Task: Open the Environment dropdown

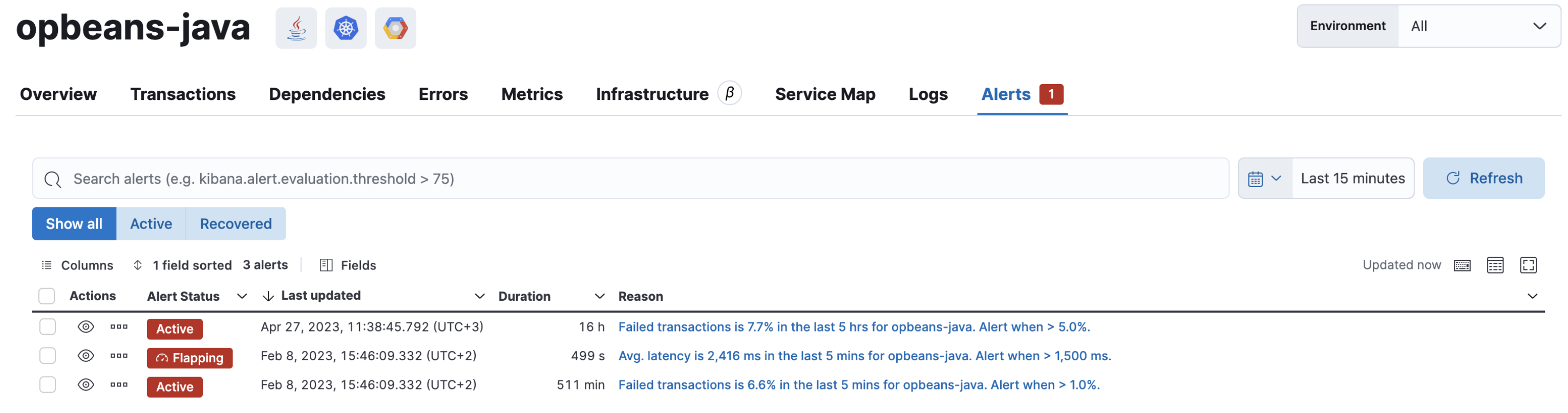Action: click(x=1478, y=26)
